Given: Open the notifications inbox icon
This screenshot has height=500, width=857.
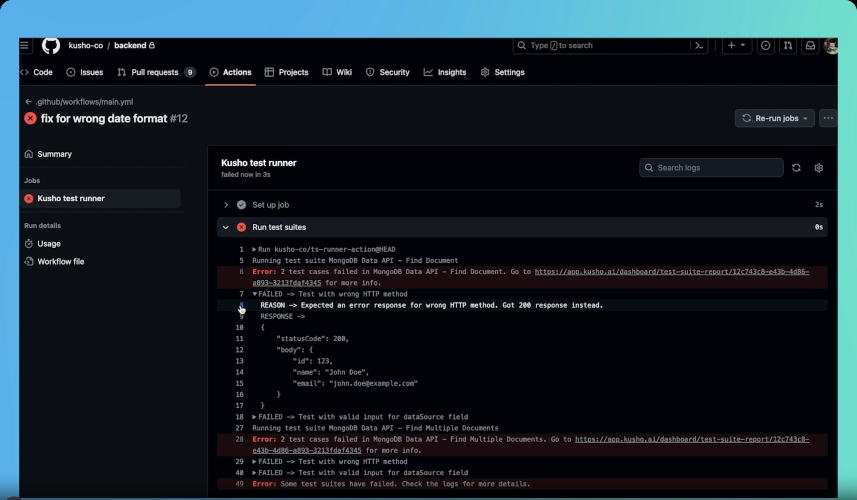Looking at the screenshot, I should (x=810, y=45).
